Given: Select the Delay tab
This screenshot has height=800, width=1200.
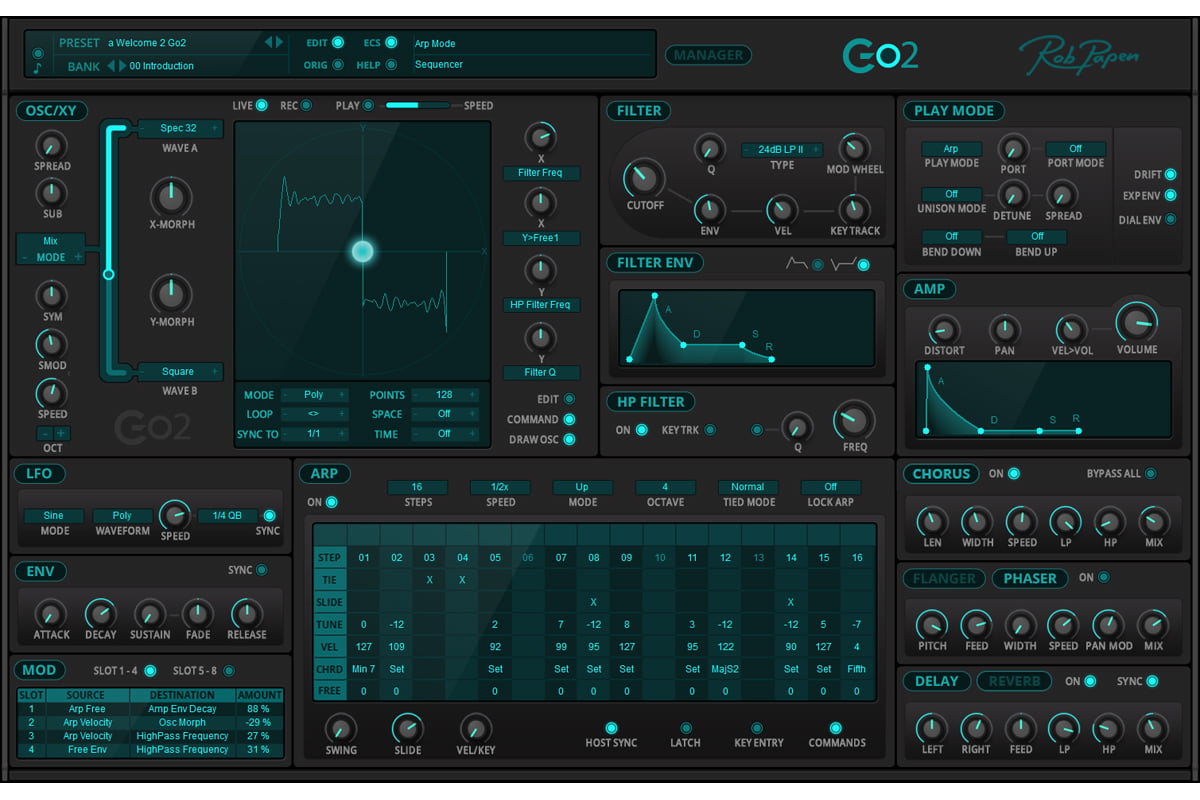Looking at the screenshot, I should 937,681.
